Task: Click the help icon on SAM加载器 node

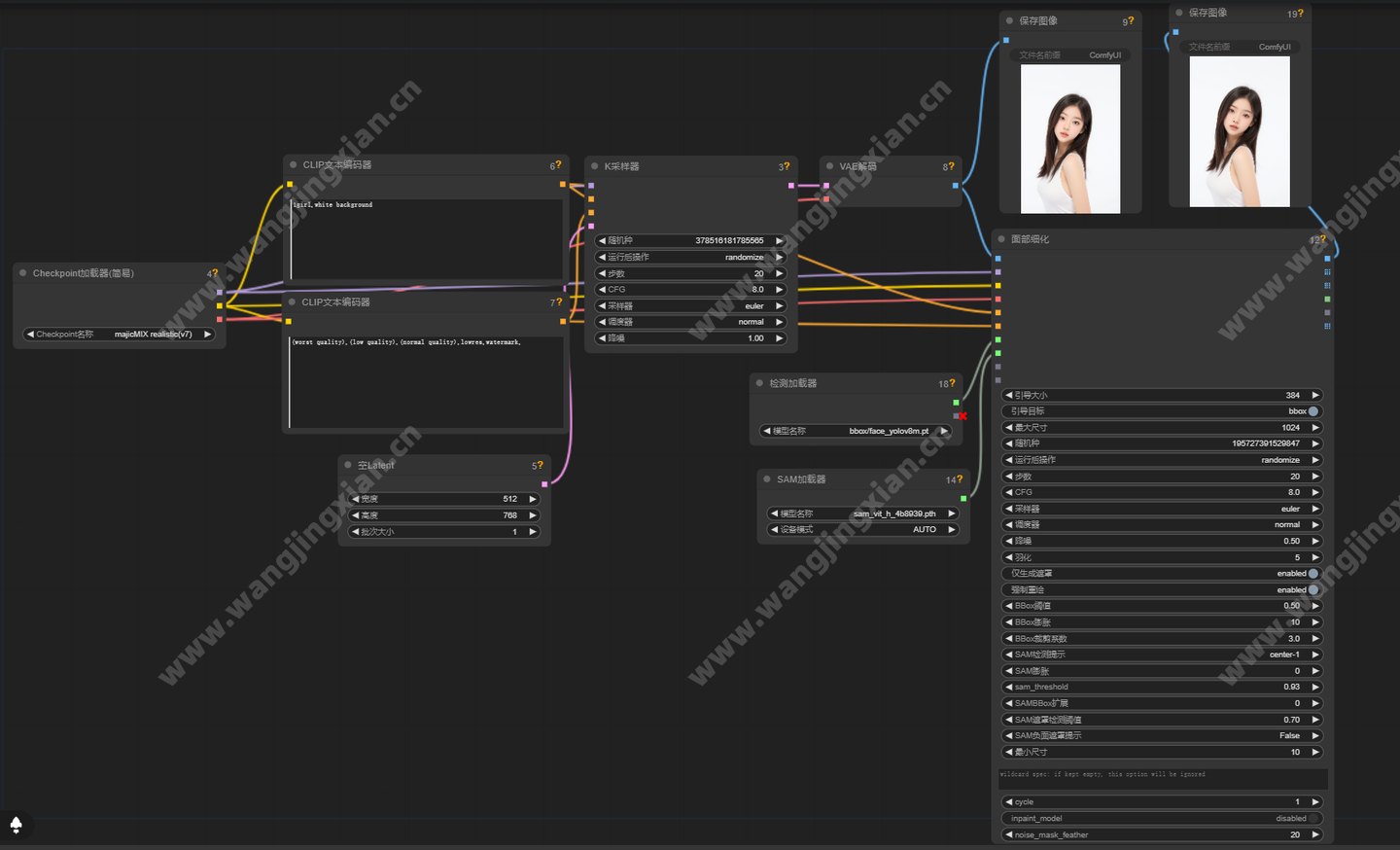Action: pyautogui.click(x=960, y=478)
